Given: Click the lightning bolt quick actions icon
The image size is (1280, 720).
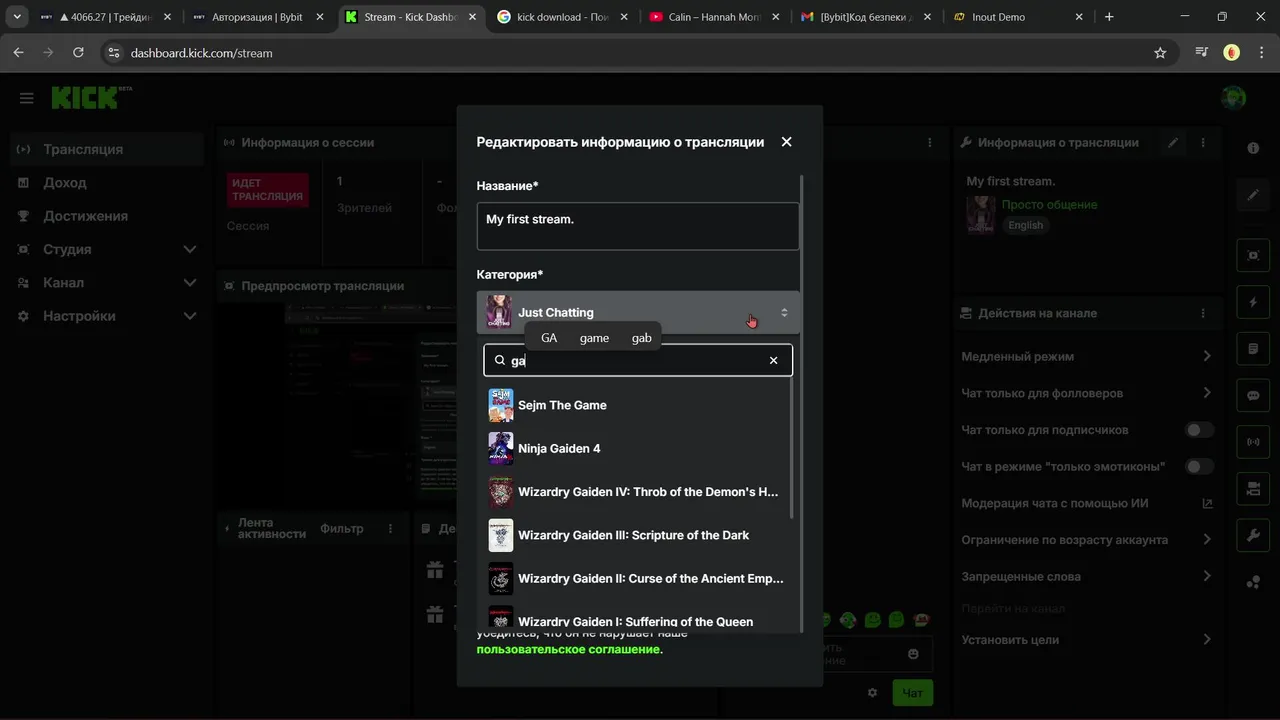Looking at the screenshot, I should click(1253, 302).
